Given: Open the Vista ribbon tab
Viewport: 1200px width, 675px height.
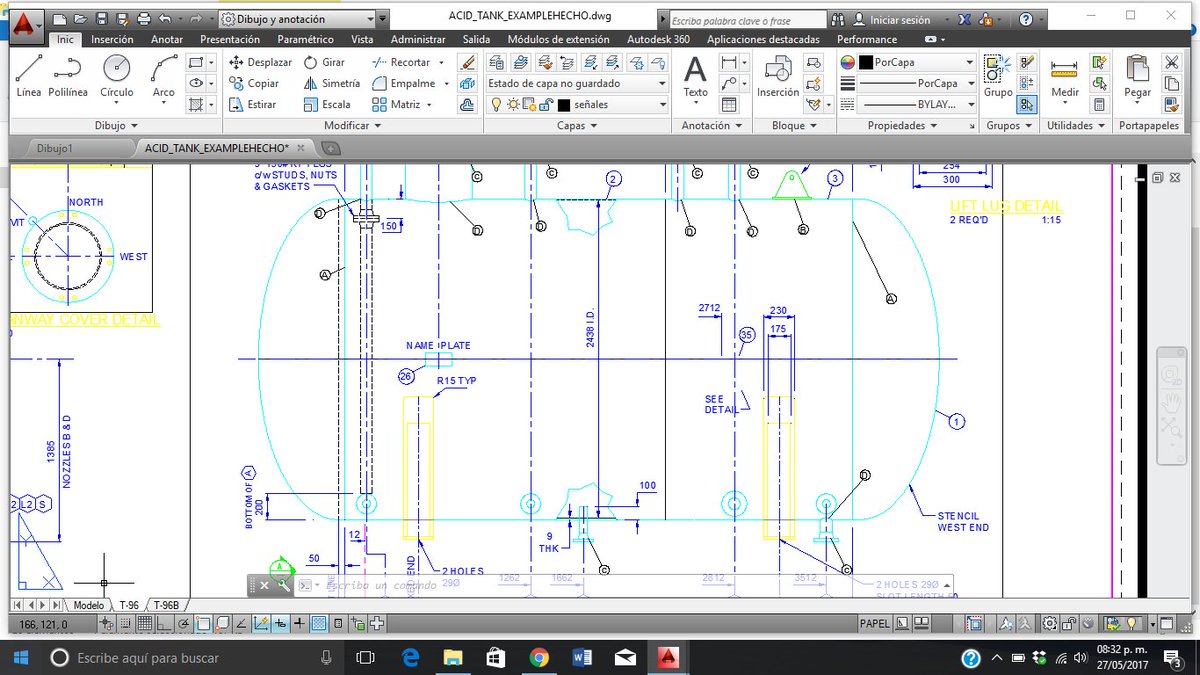Looking at the screenshot, I should (x=362, y=39).
